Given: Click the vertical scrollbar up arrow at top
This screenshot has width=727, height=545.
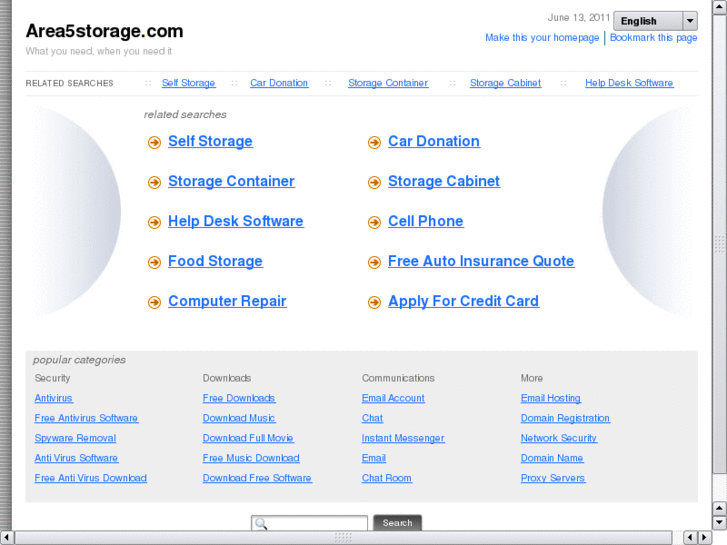Looking at the screenshot, I should pos(720,7).
